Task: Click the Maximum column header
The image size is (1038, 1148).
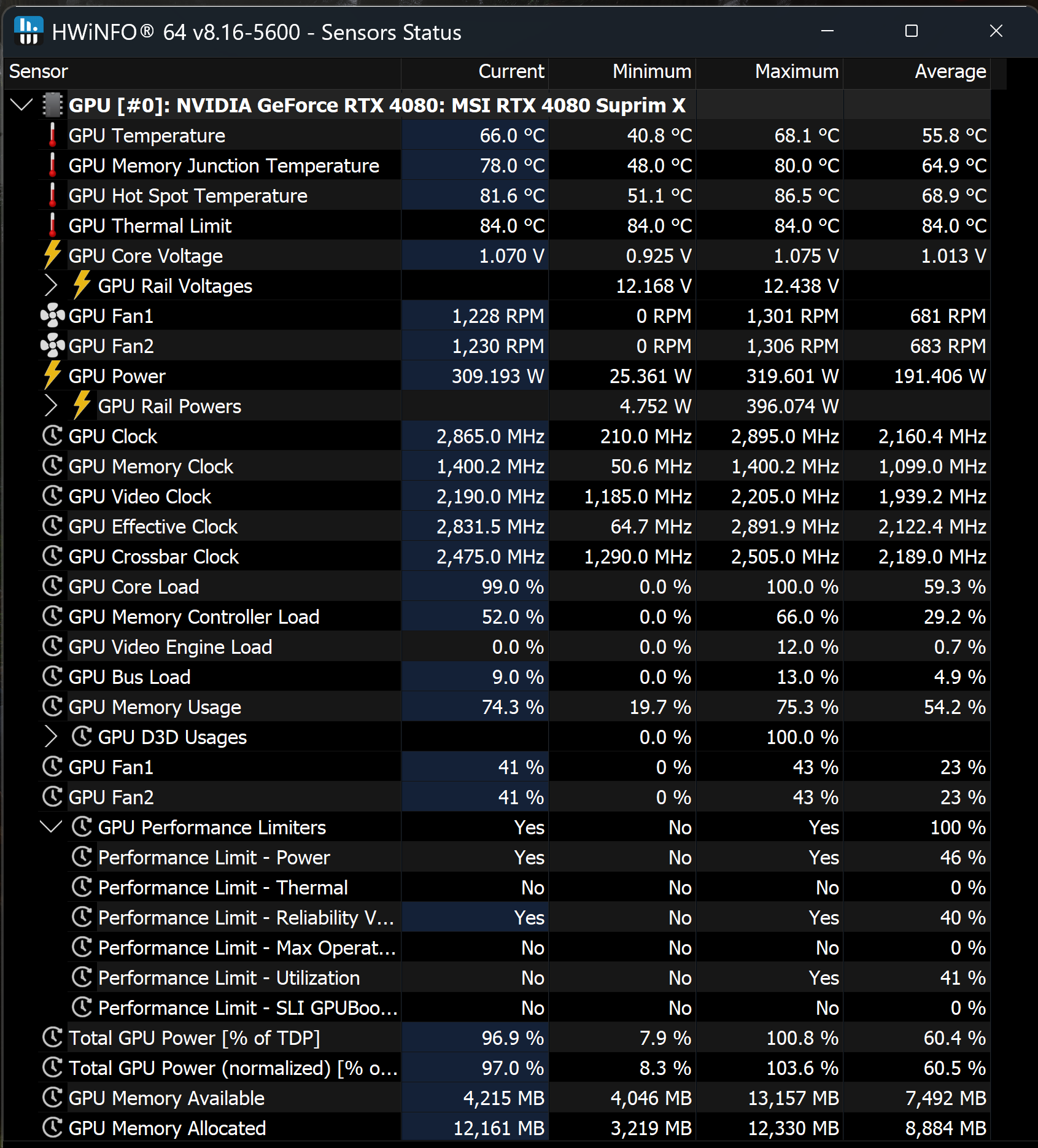Action: pos(770,72)
